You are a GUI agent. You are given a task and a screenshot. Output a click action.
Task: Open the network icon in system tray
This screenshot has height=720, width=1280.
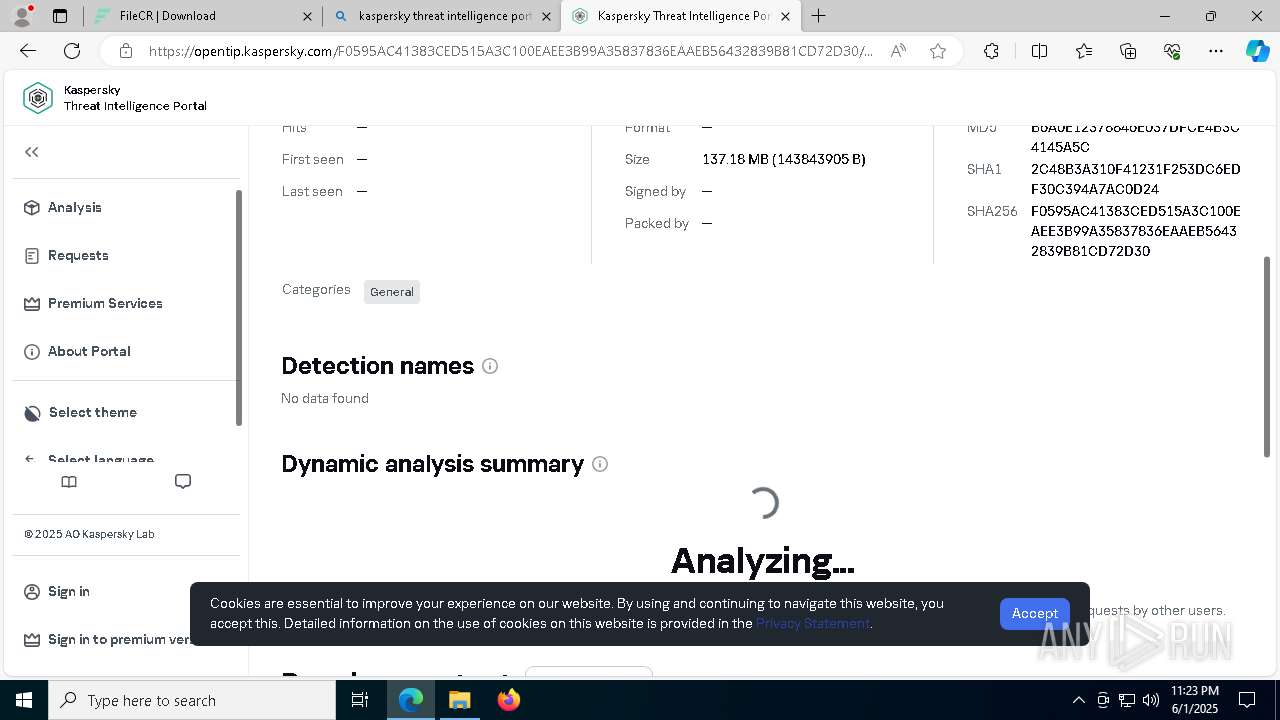[x=1127, y=700]
